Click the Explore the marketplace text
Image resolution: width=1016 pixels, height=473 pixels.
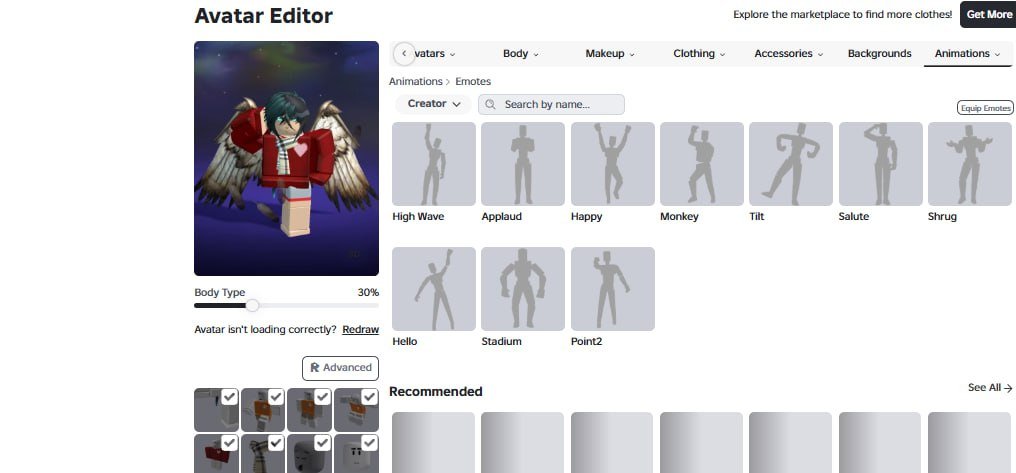click(x=842, y=14)
